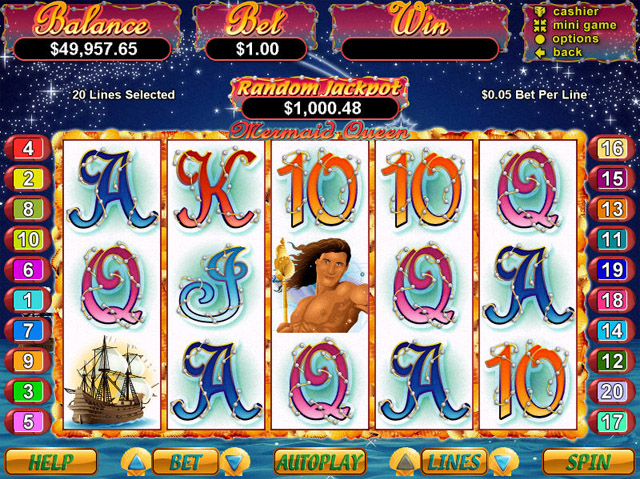The image size is (640, 479).
Task: Increase bet with the up arrow
Action: 136,462
